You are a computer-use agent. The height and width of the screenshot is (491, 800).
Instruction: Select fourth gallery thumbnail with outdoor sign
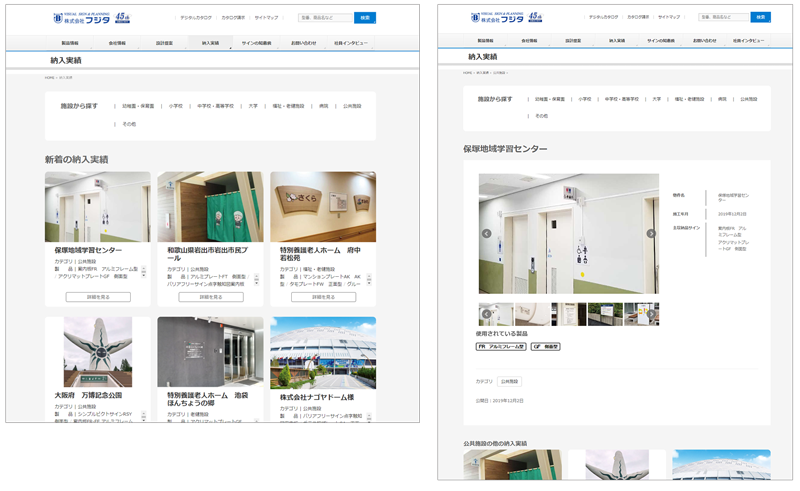point(605,314)
